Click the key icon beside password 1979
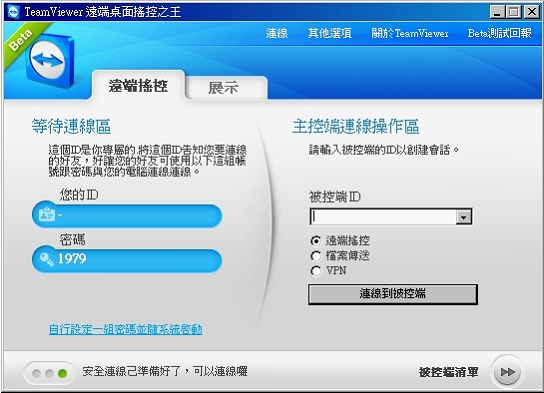544x393 pixels. click(46, 259)
